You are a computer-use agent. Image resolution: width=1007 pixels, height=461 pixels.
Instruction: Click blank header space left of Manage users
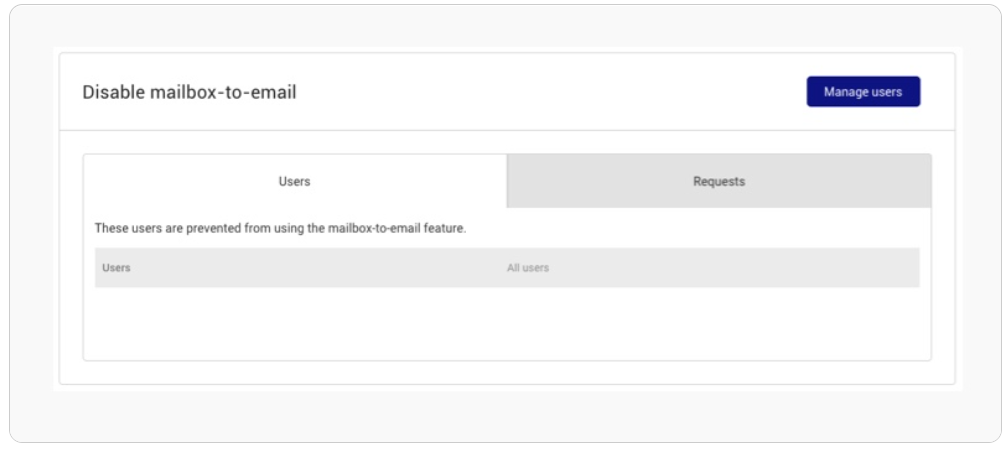click(546, 92)
